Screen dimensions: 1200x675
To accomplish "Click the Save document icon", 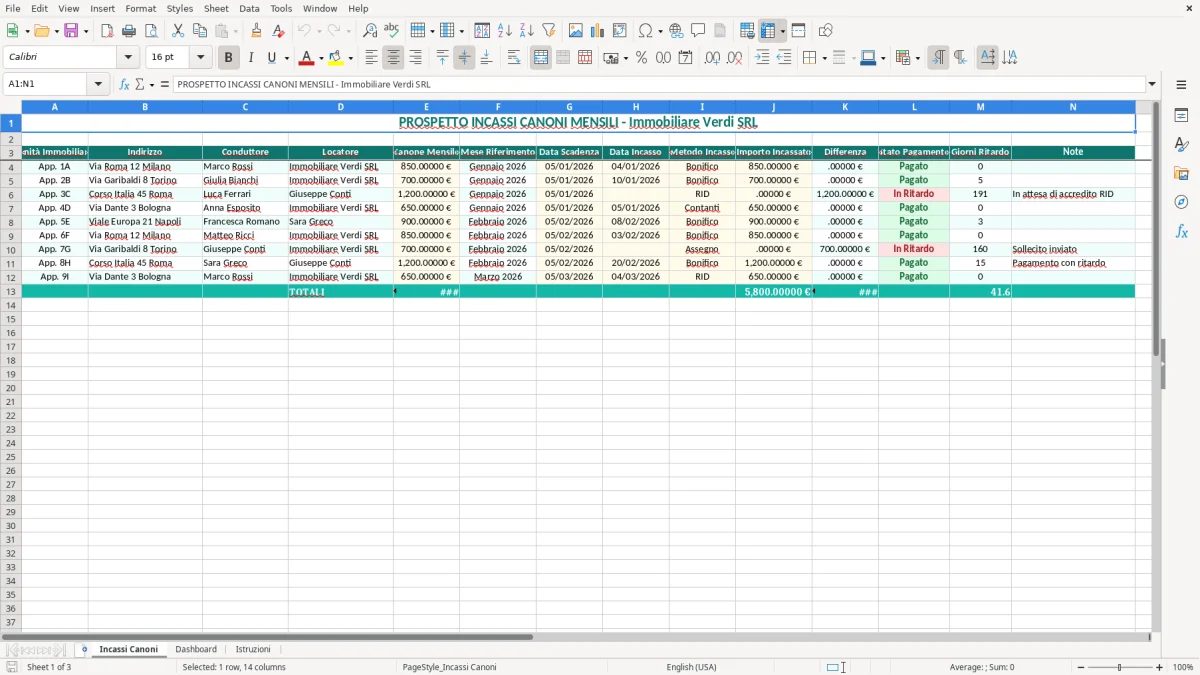I will (71, 31).
